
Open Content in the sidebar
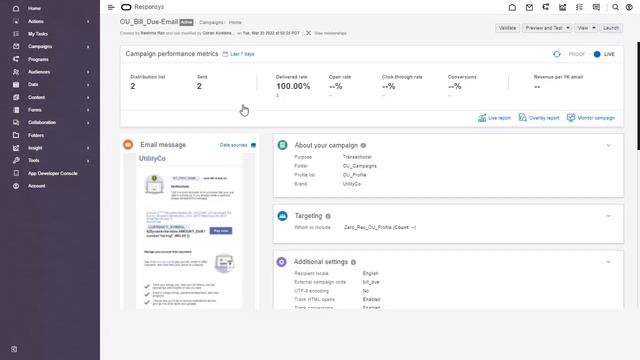tap(36, 97)
